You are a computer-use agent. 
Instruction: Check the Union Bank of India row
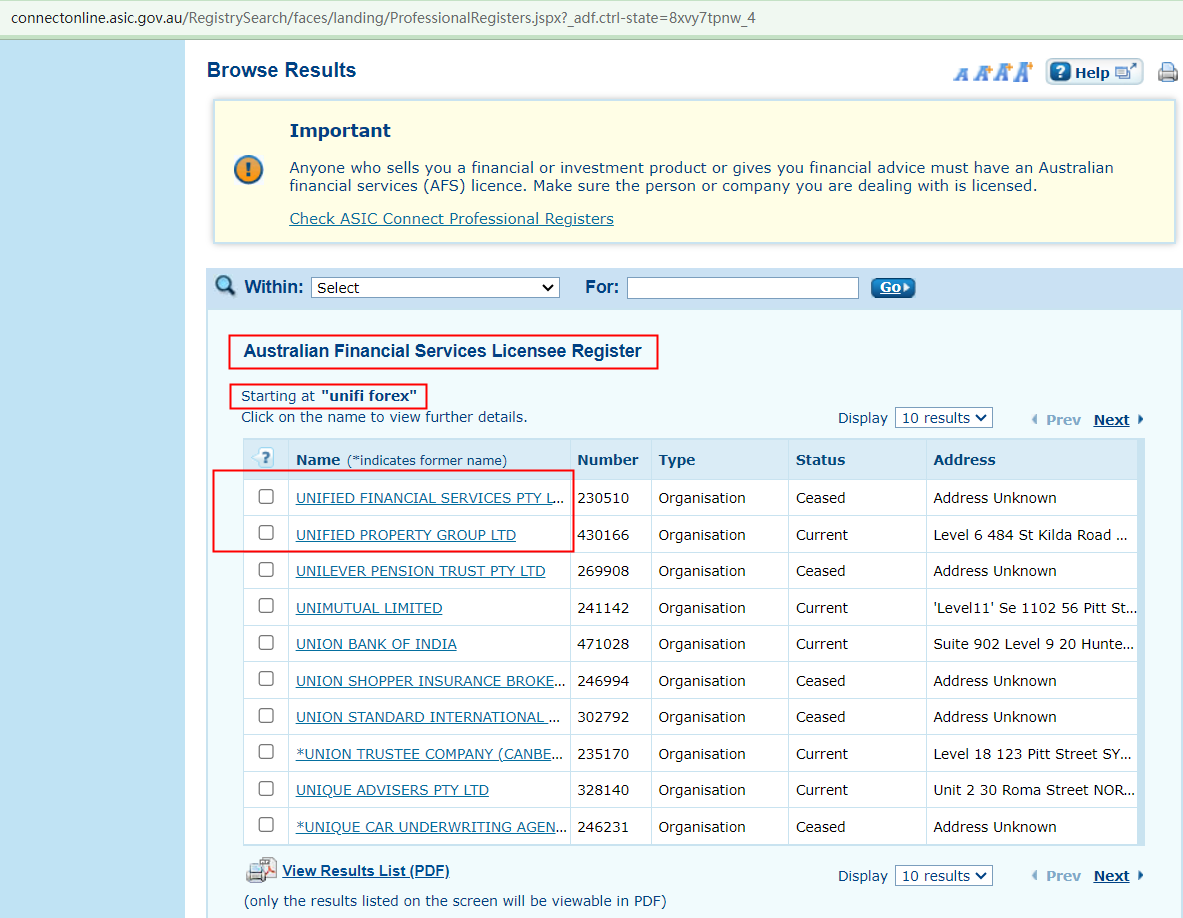coord(266,643)
